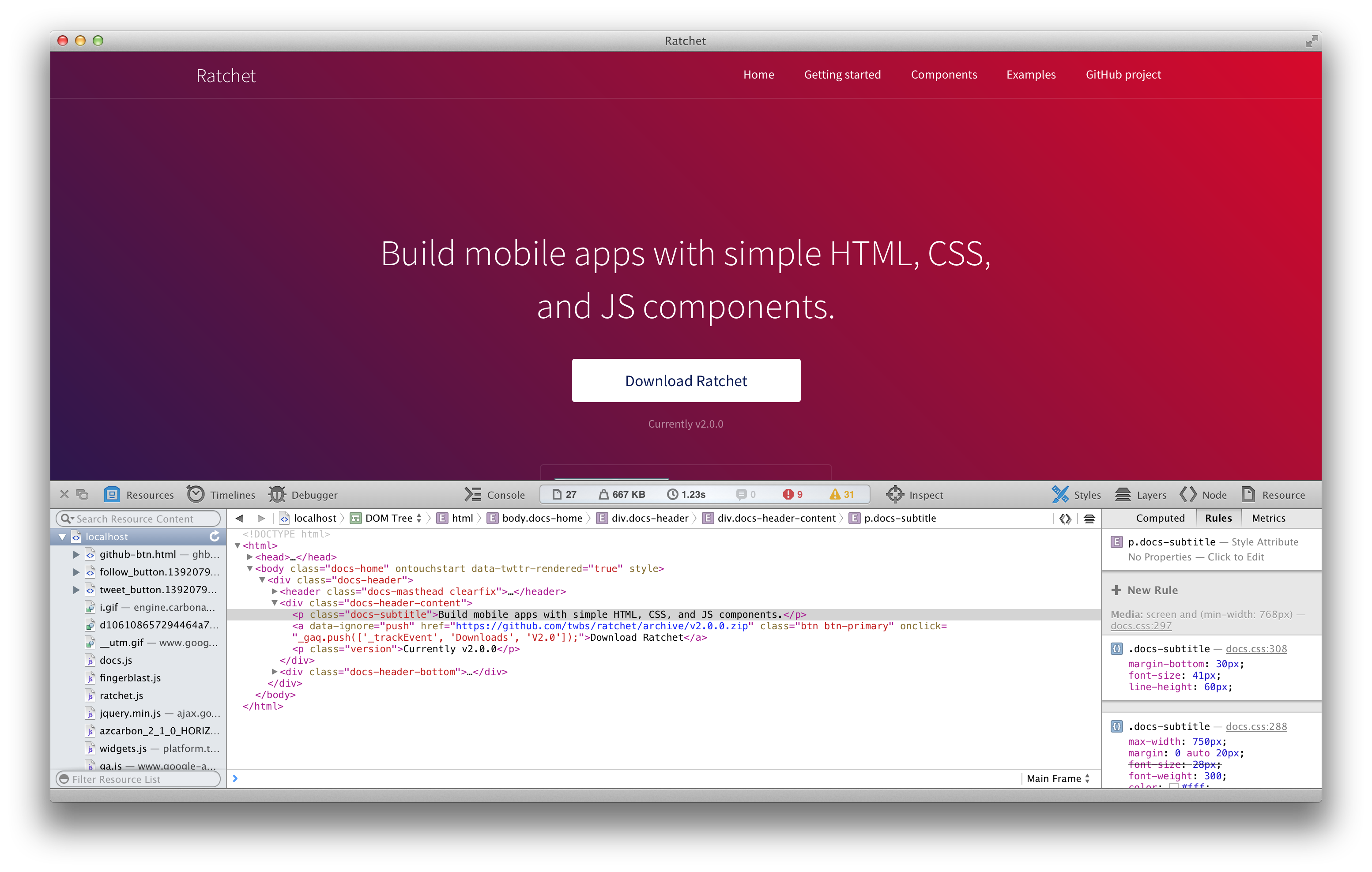The width and height of the screenshot is (1372, 872).
Task: Toggle compositing borders stacked-layers icon
Action: point(1089,519)
